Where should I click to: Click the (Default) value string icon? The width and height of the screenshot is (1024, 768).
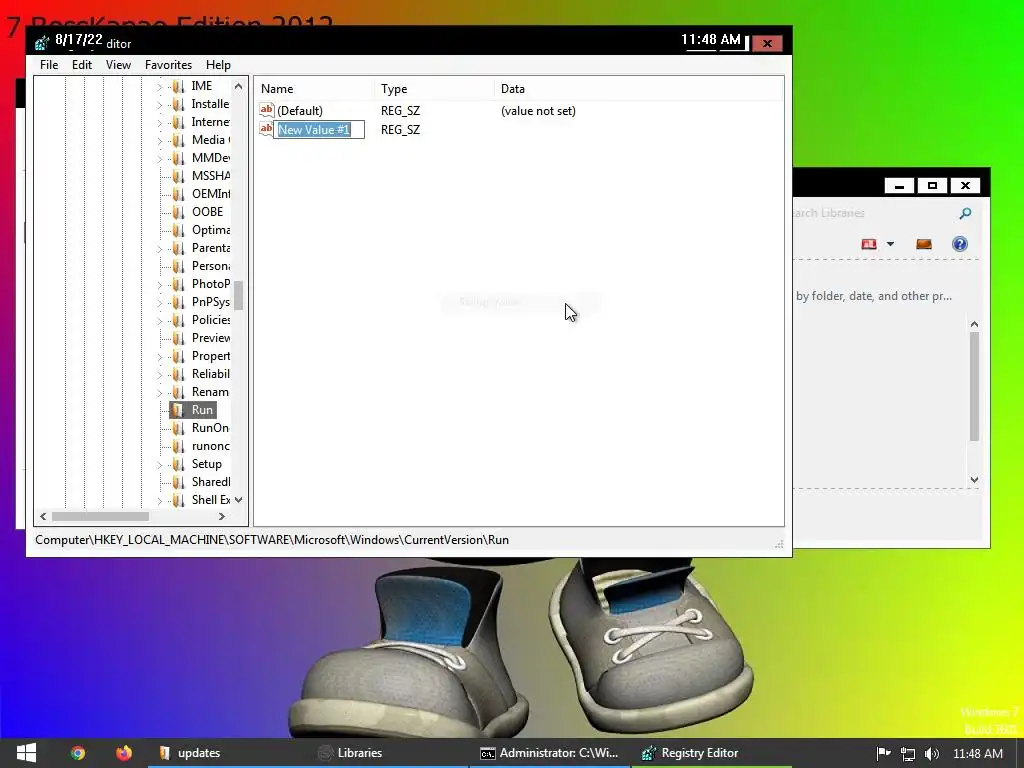coord(266,110)
